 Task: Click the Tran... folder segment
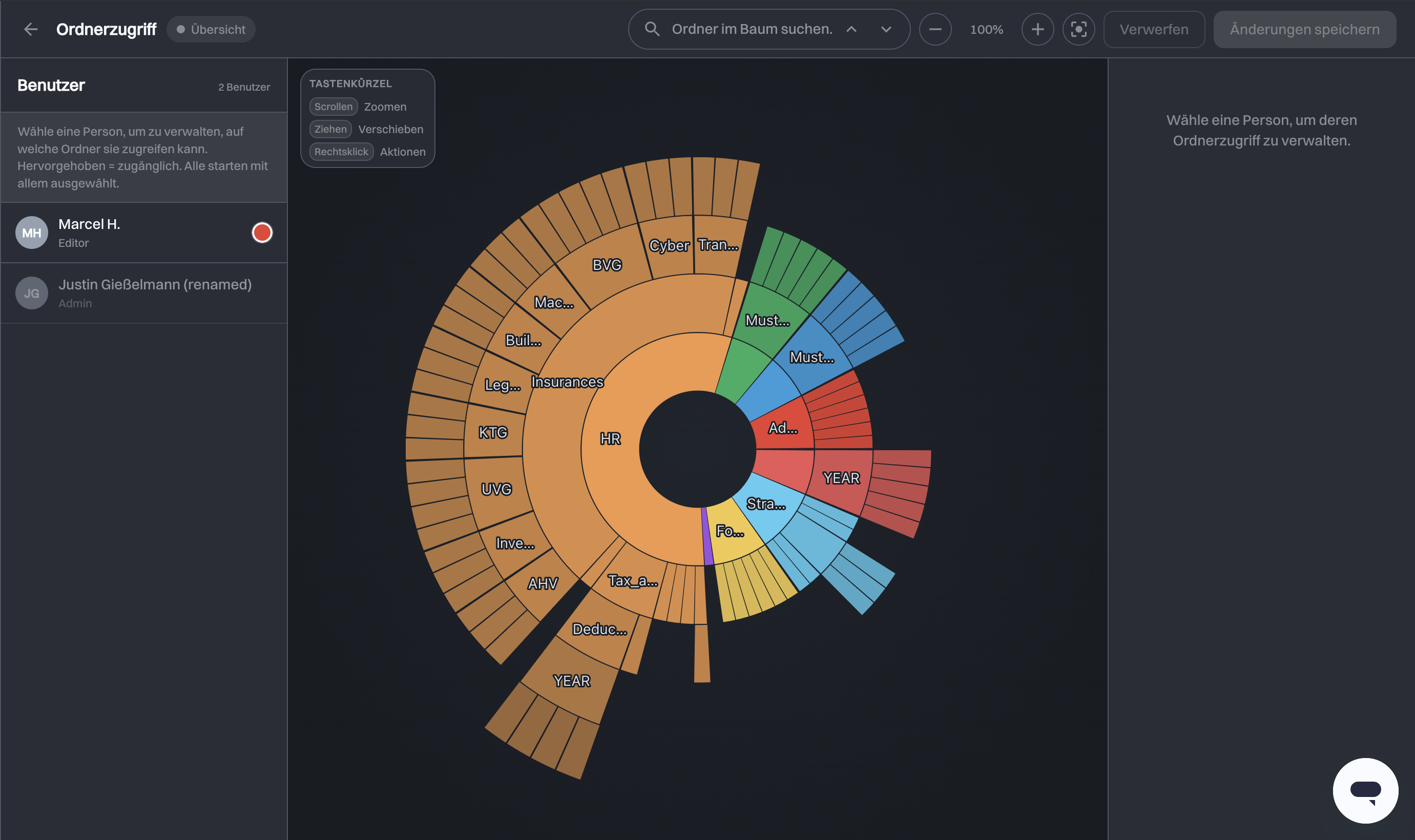(x=718, y=244)
